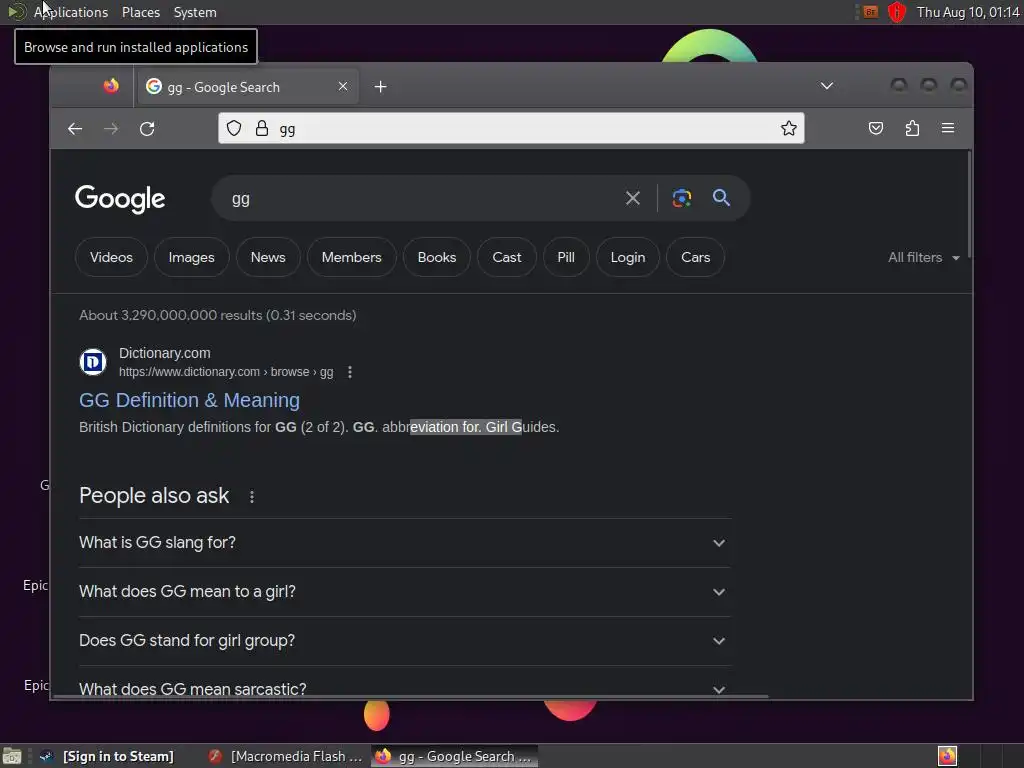1024x768 pixels.
Task: Click the results count text
Action: pyautogui.click(x=217, y=315)
